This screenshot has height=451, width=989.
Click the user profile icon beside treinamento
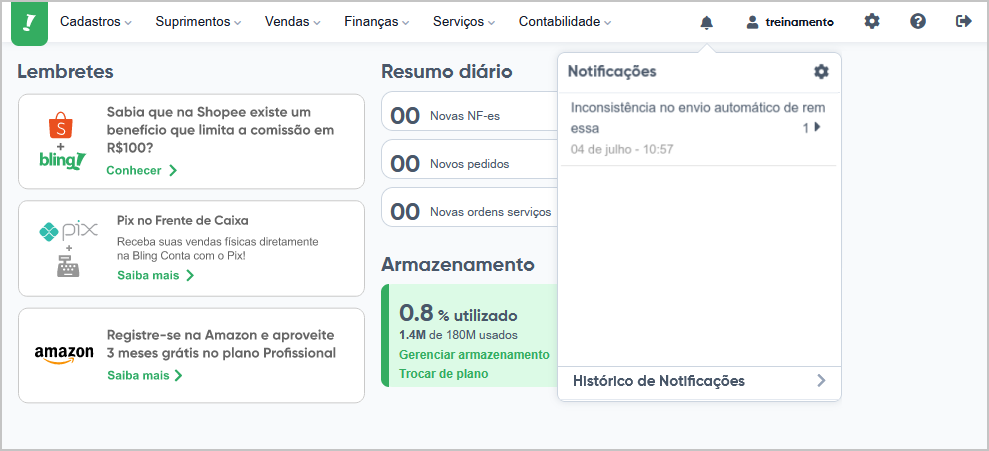(x=752, y=22)
